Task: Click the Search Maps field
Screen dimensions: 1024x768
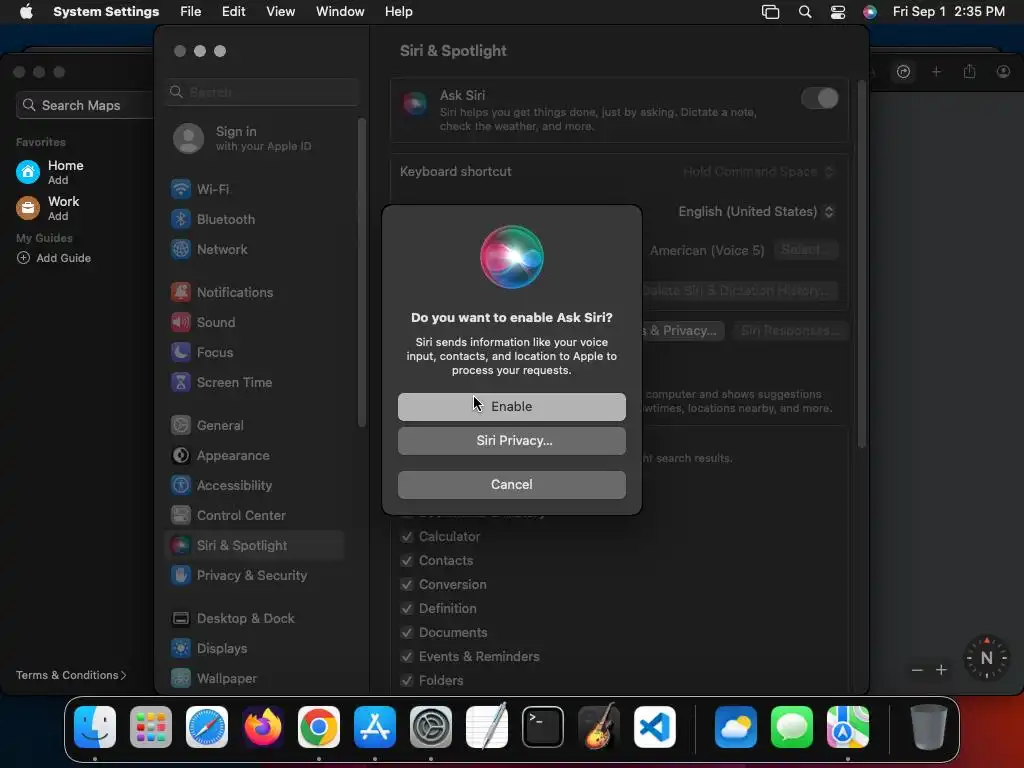Action: tap(85, 105)
